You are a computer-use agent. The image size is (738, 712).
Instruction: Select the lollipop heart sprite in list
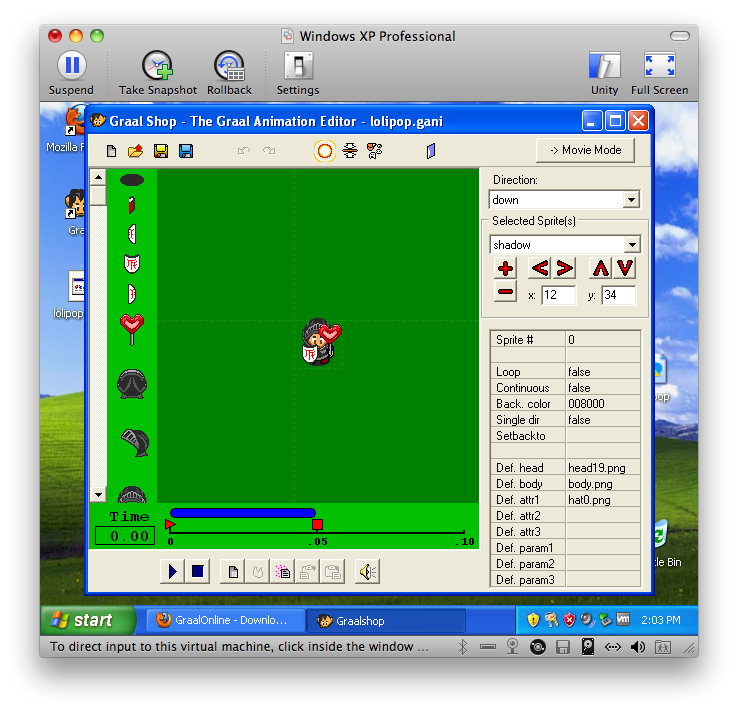coord(131,327)
